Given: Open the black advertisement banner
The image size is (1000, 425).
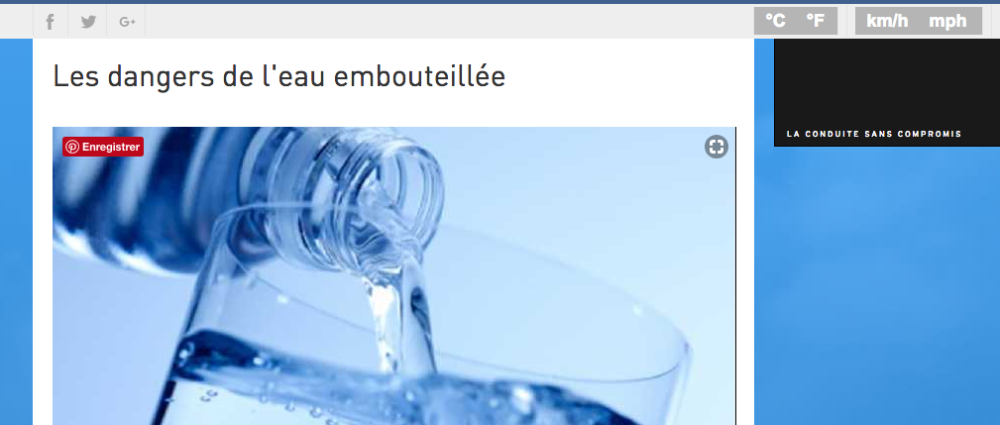Looking at the screenshot, I should pos(886,93).
